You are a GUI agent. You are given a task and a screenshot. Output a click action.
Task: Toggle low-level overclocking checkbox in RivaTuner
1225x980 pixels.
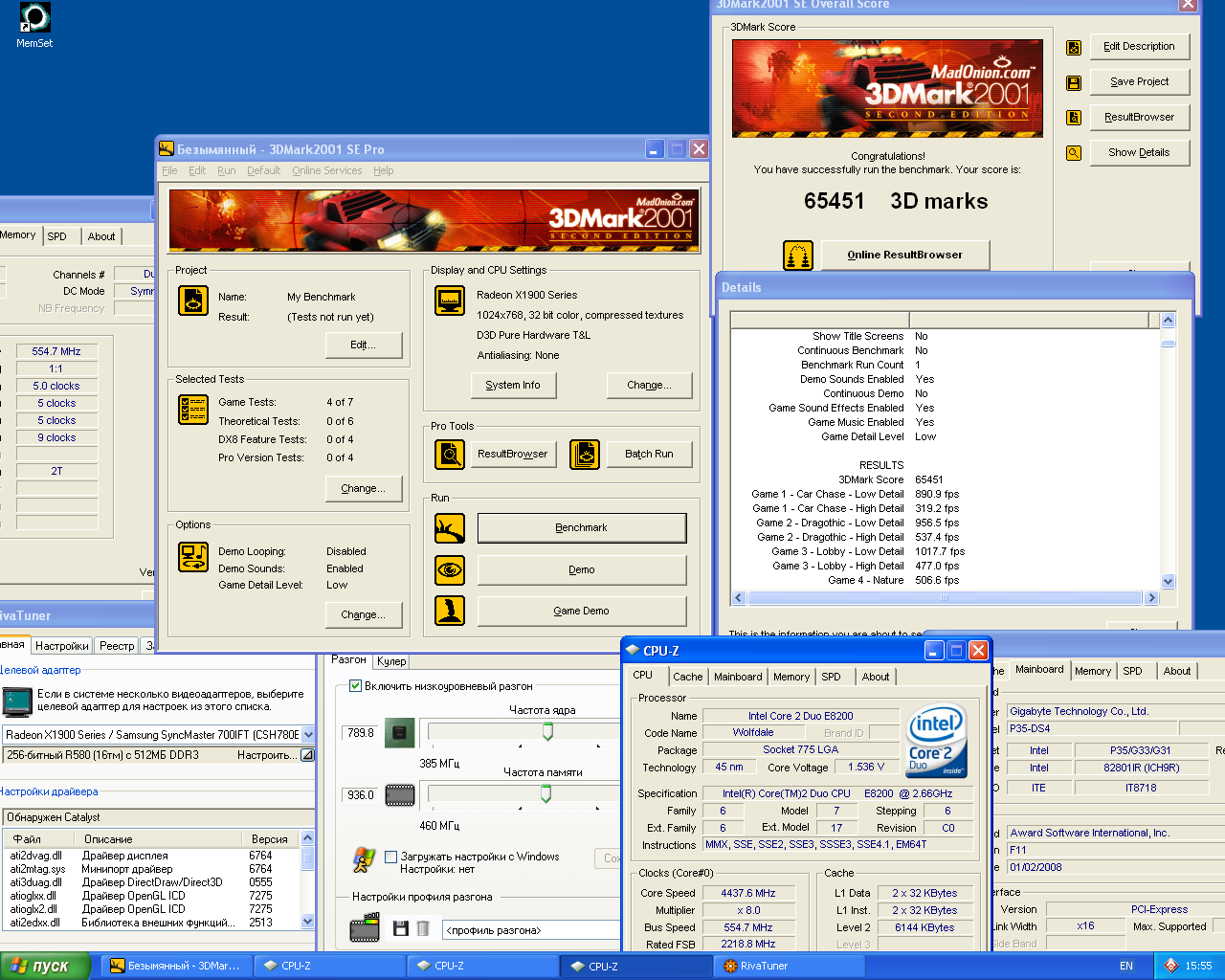coord(356,686)
